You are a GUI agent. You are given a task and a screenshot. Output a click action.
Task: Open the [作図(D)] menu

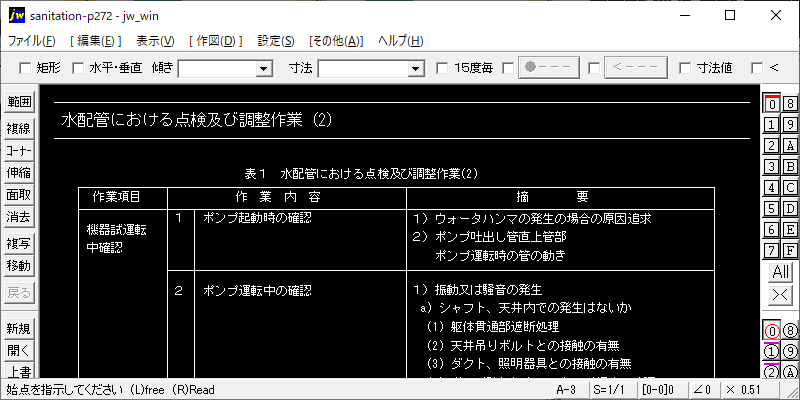coord(216,41)
